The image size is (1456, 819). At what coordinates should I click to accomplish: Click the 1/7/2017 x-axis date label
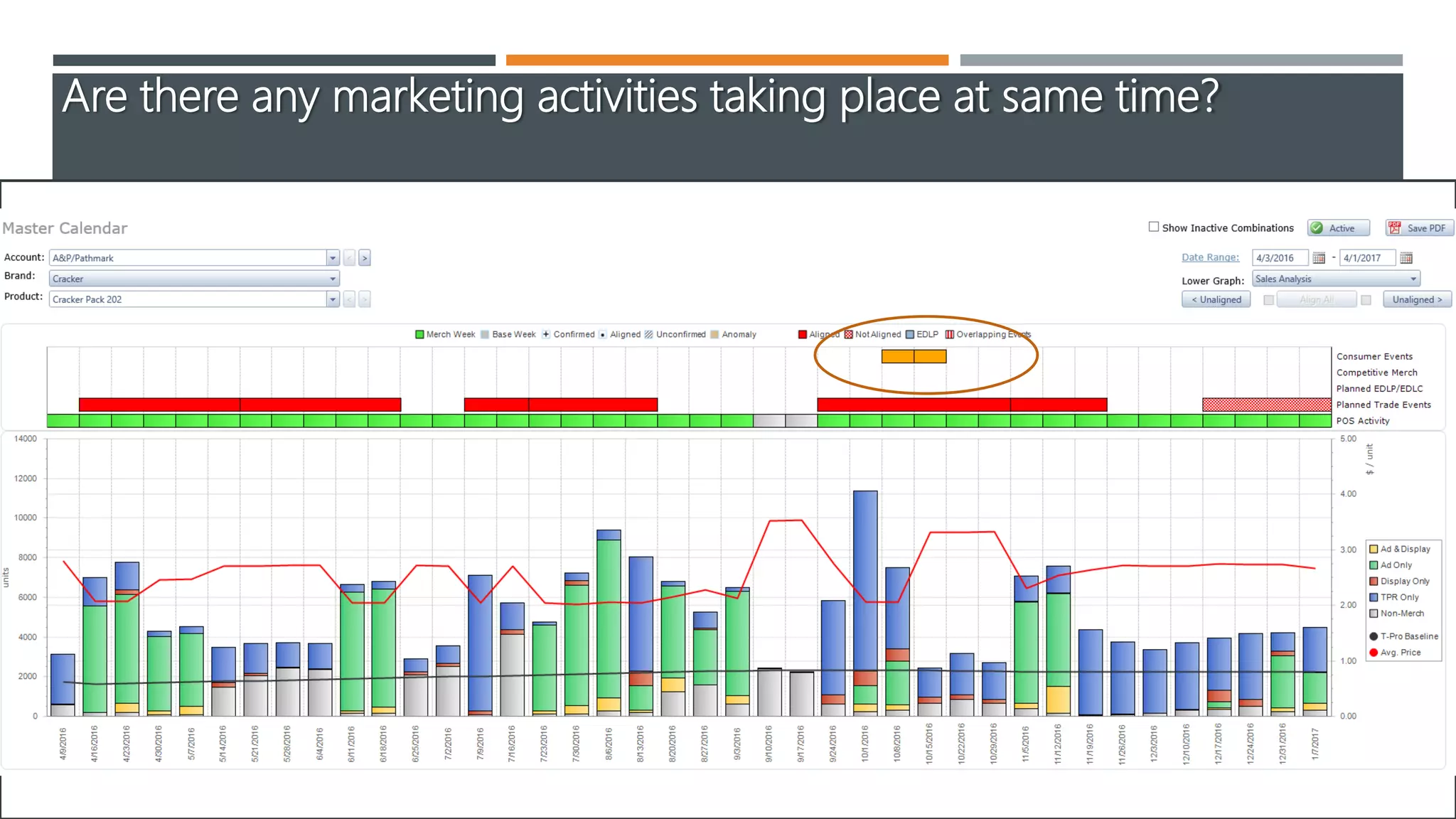pyautogui.click(x=1315, y=744)
